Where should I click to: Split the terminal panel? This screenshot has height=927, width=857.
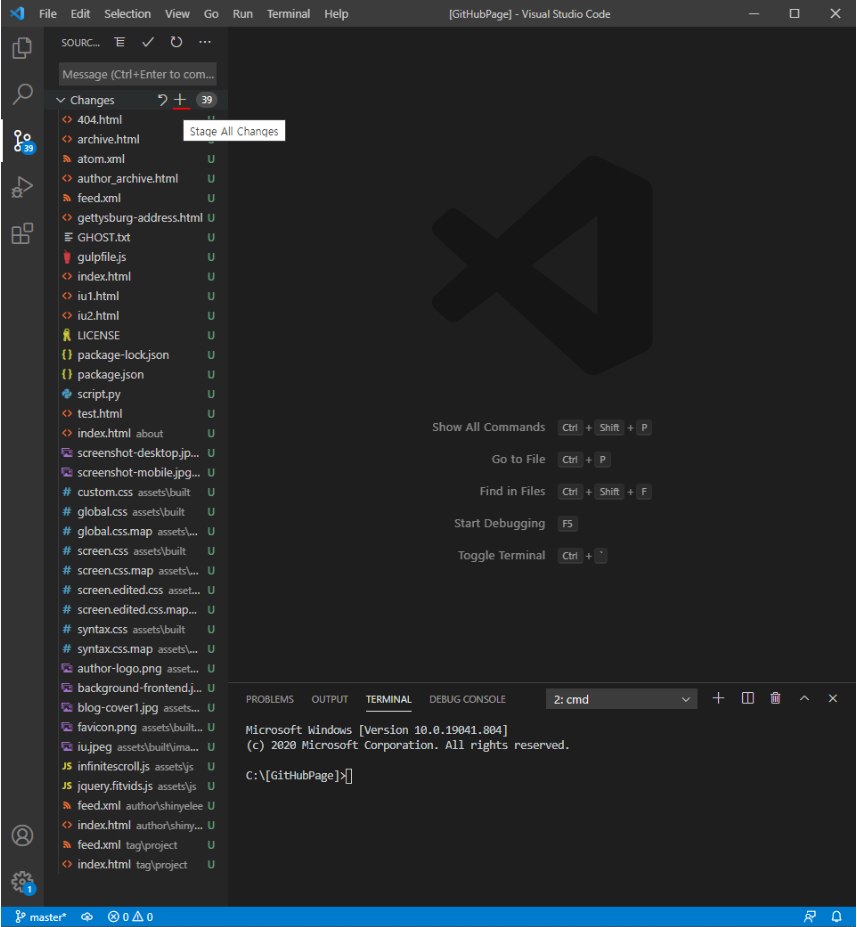coord(747,698)
